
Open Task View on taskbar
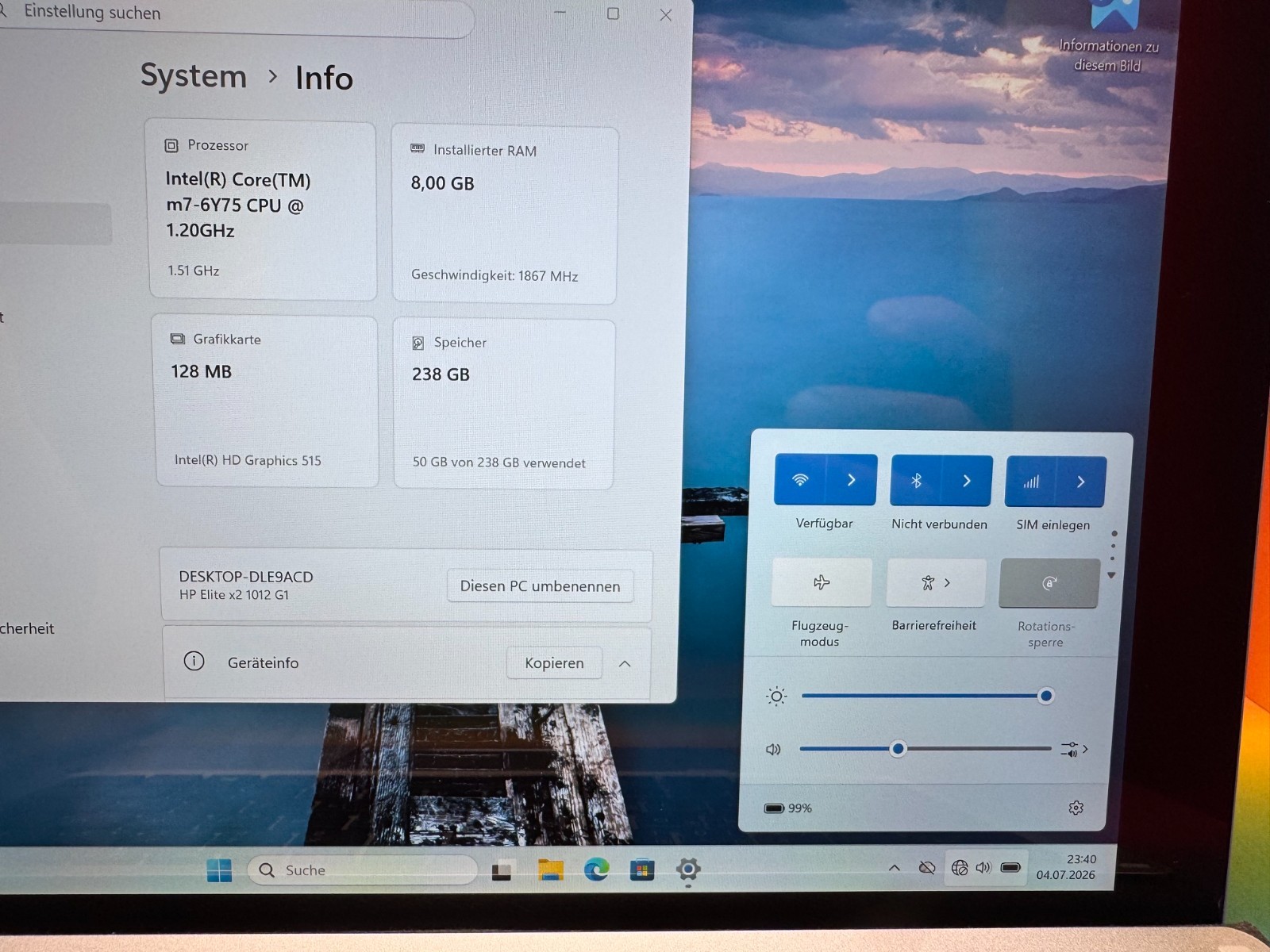tap(502, 871)
